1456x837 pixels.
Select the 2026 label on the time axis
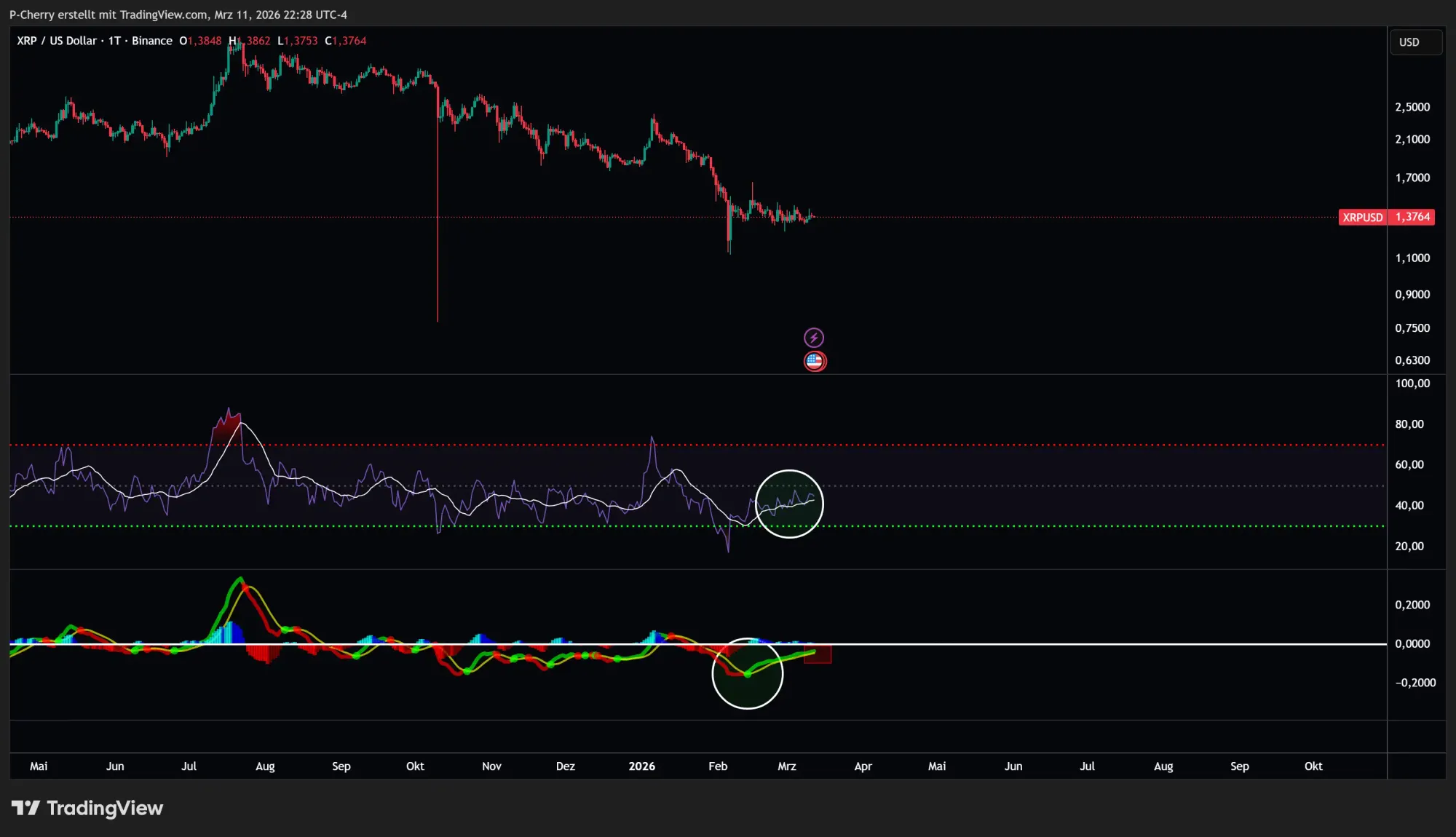[641, 766]
